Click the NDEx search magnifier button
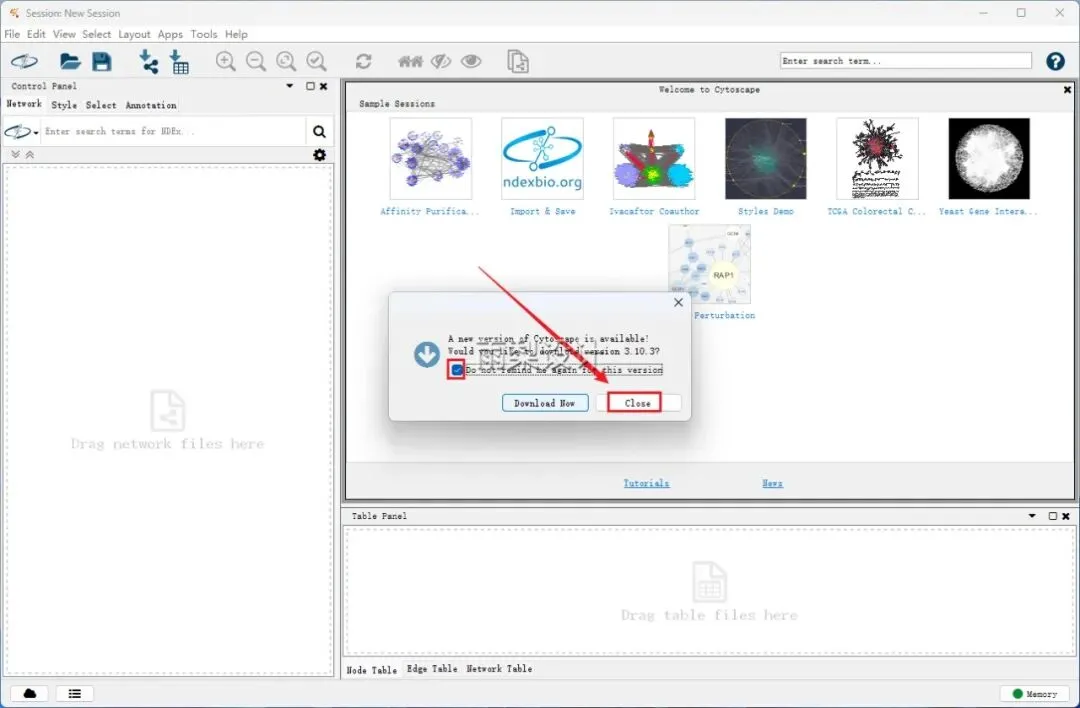The width and height of the screenshot is (1080, 708). pos(319,132)
